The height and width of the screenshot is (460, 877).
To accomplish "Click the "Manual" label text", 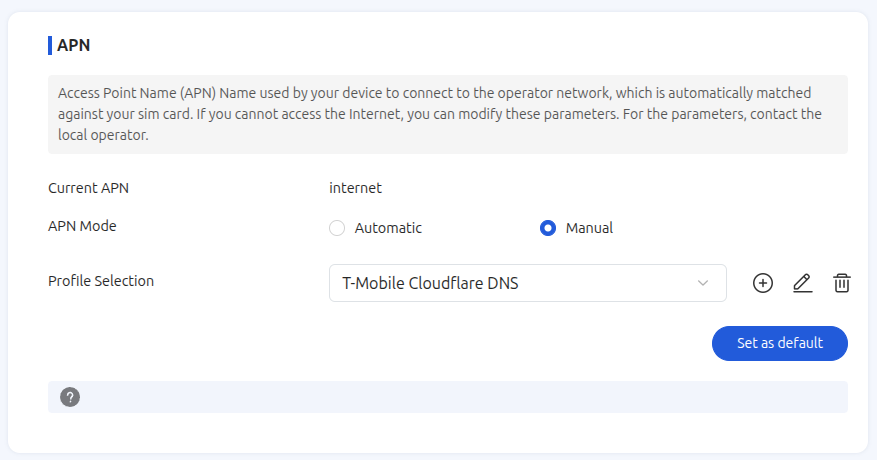I will (x=589, y=228).
